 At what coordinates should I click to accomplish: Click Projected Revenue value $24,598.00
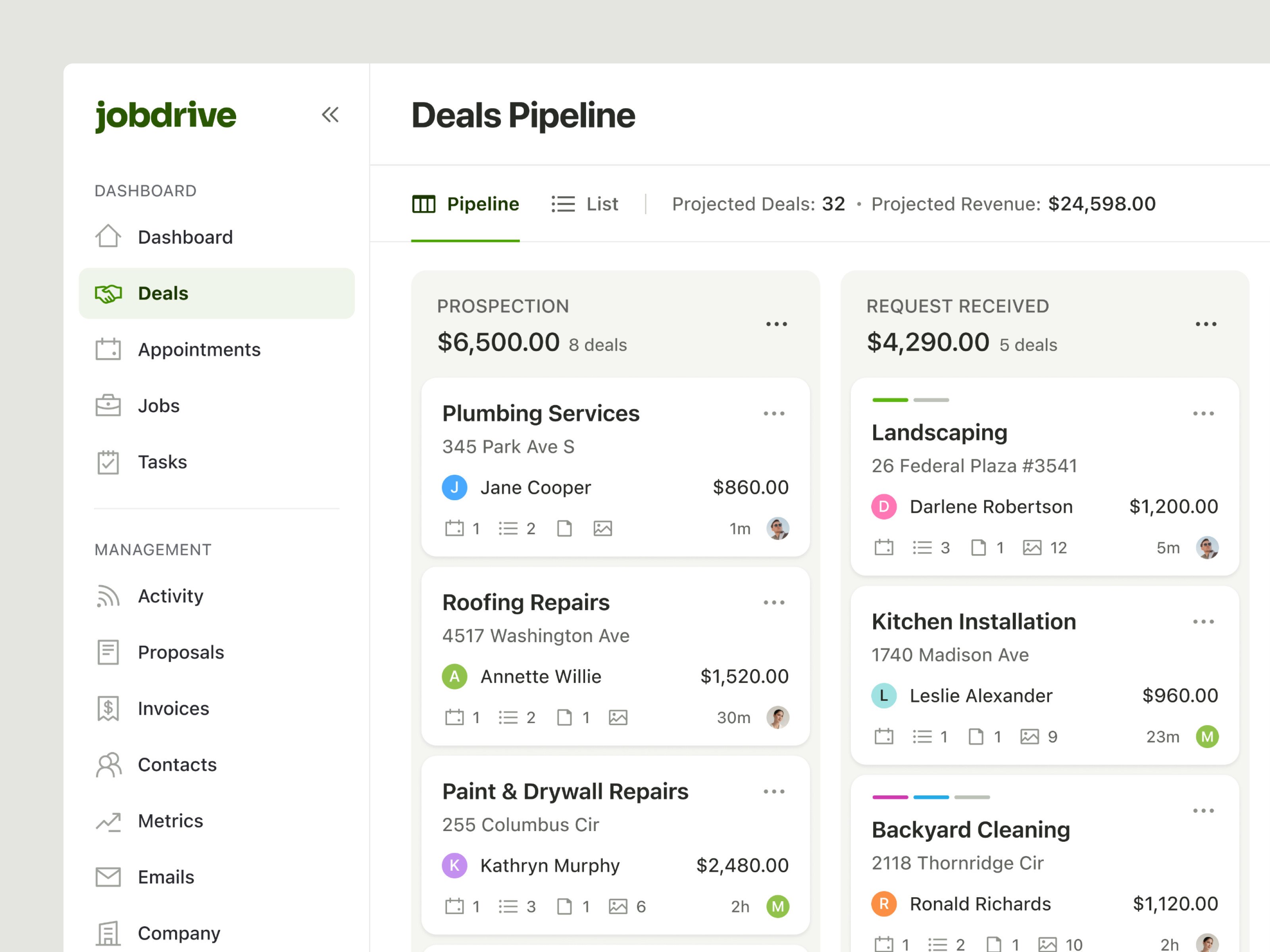pos(1102,204)
